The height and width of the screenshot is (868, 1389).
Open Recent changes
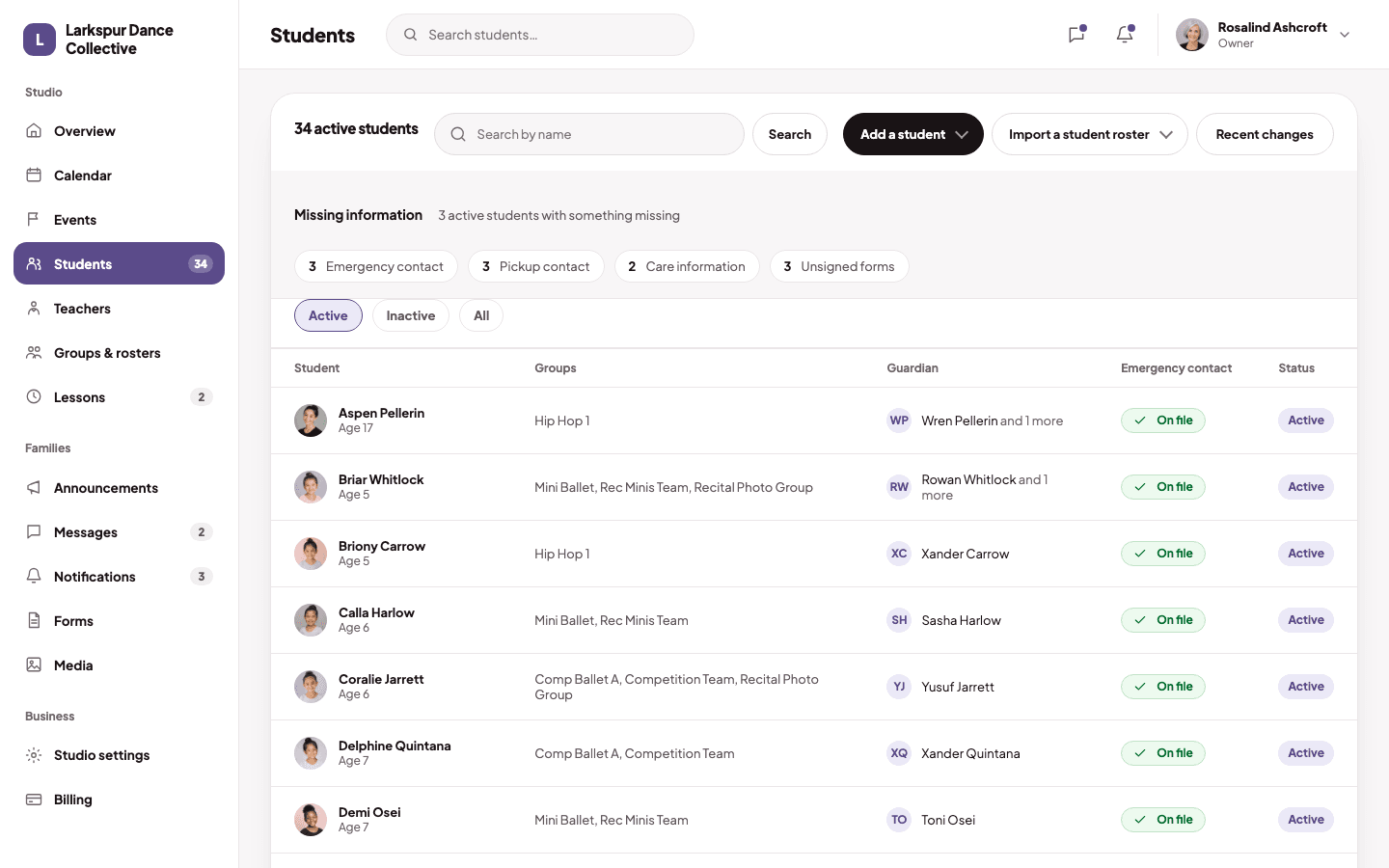click(1265, 134)
